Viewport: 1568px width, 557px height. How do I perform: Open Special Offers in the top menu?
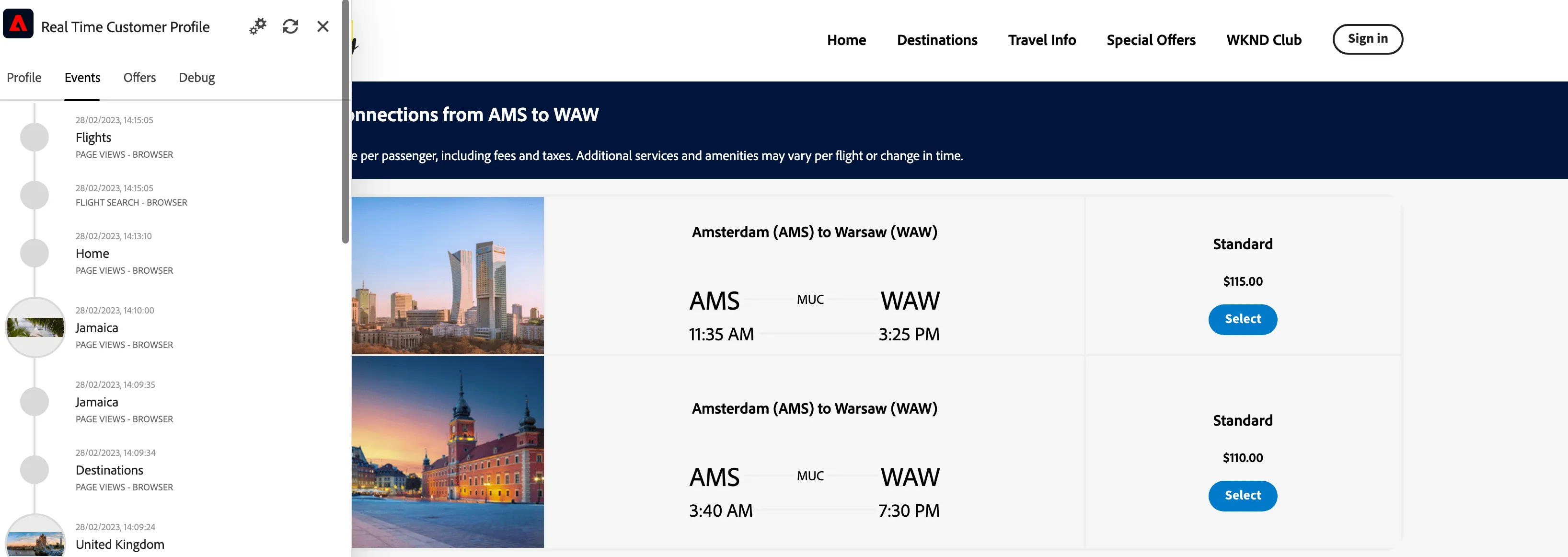click(1151, 40)
